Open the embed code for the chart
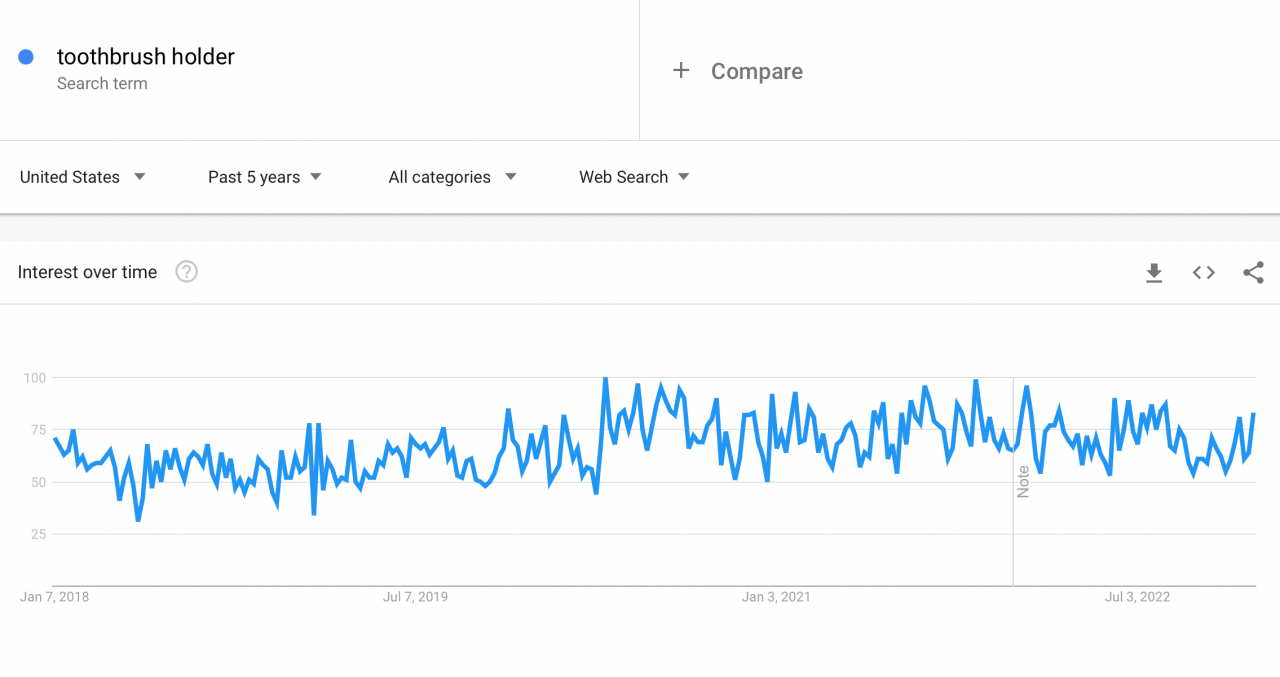 [x=1203, y=272]
